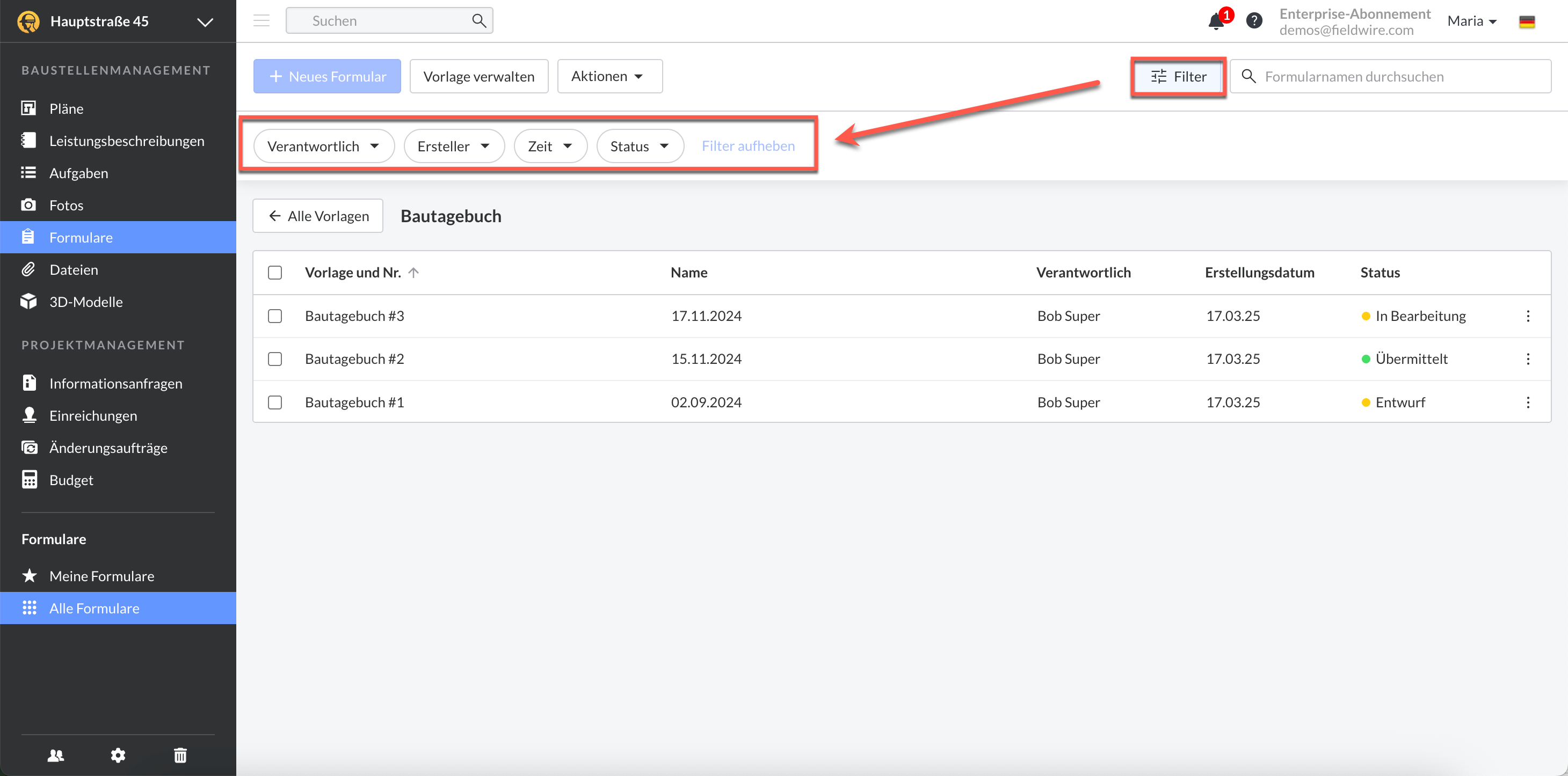Open the people/team icon in sidebar
The height and width of the screenshot is (776, 1568).
[55, 755]
